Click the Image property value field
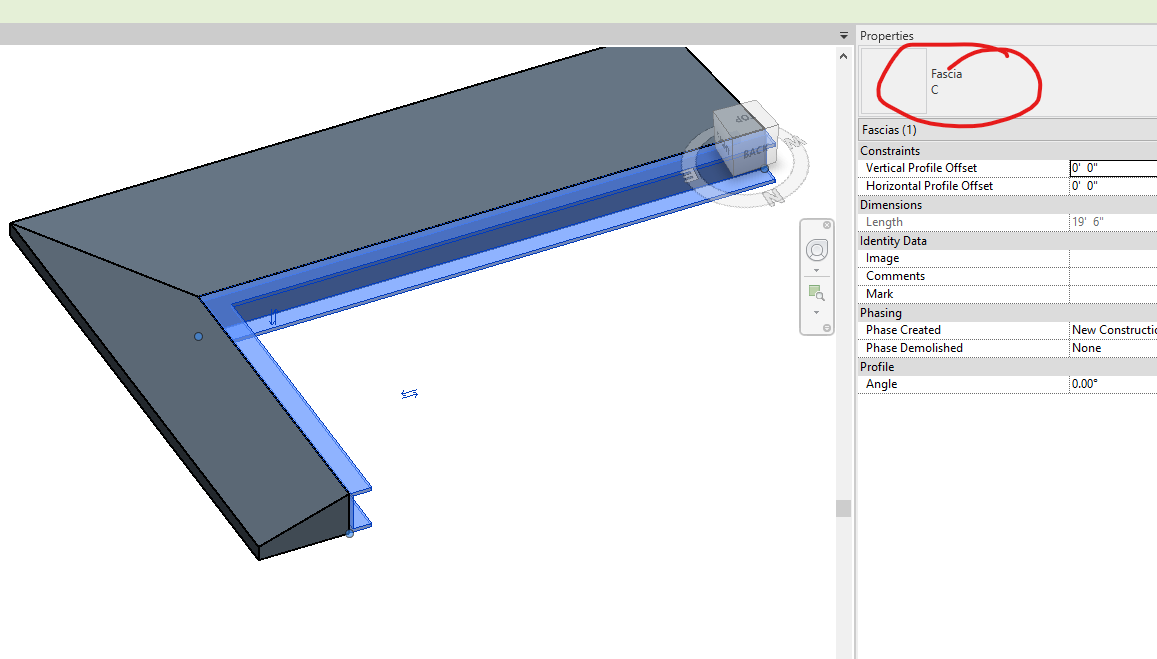 coord(1113,258)
